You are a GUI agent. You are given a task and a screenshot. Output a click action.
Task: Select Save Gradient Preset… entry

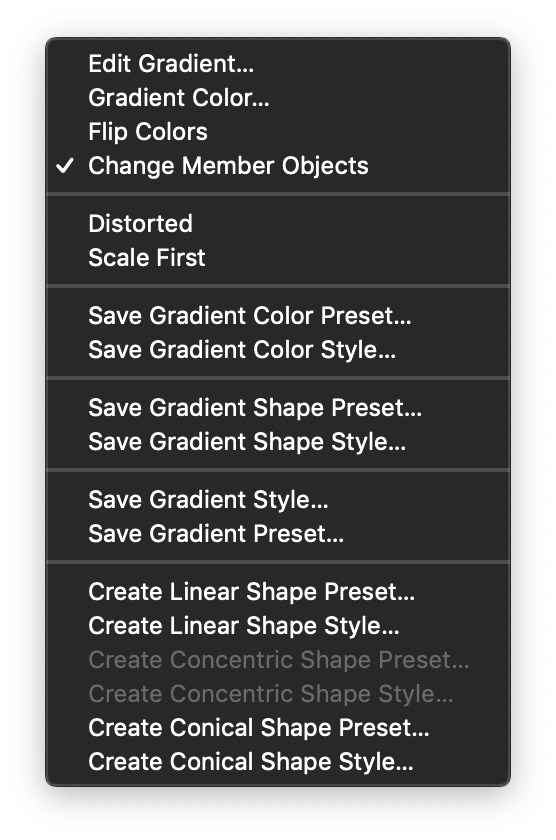[278, 534]
